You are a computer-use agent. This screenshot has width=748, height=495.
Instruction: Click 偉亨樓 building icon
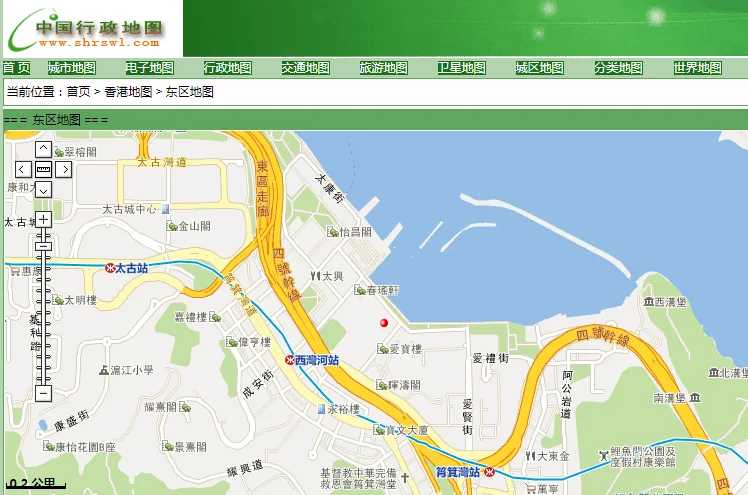point(231,342)
